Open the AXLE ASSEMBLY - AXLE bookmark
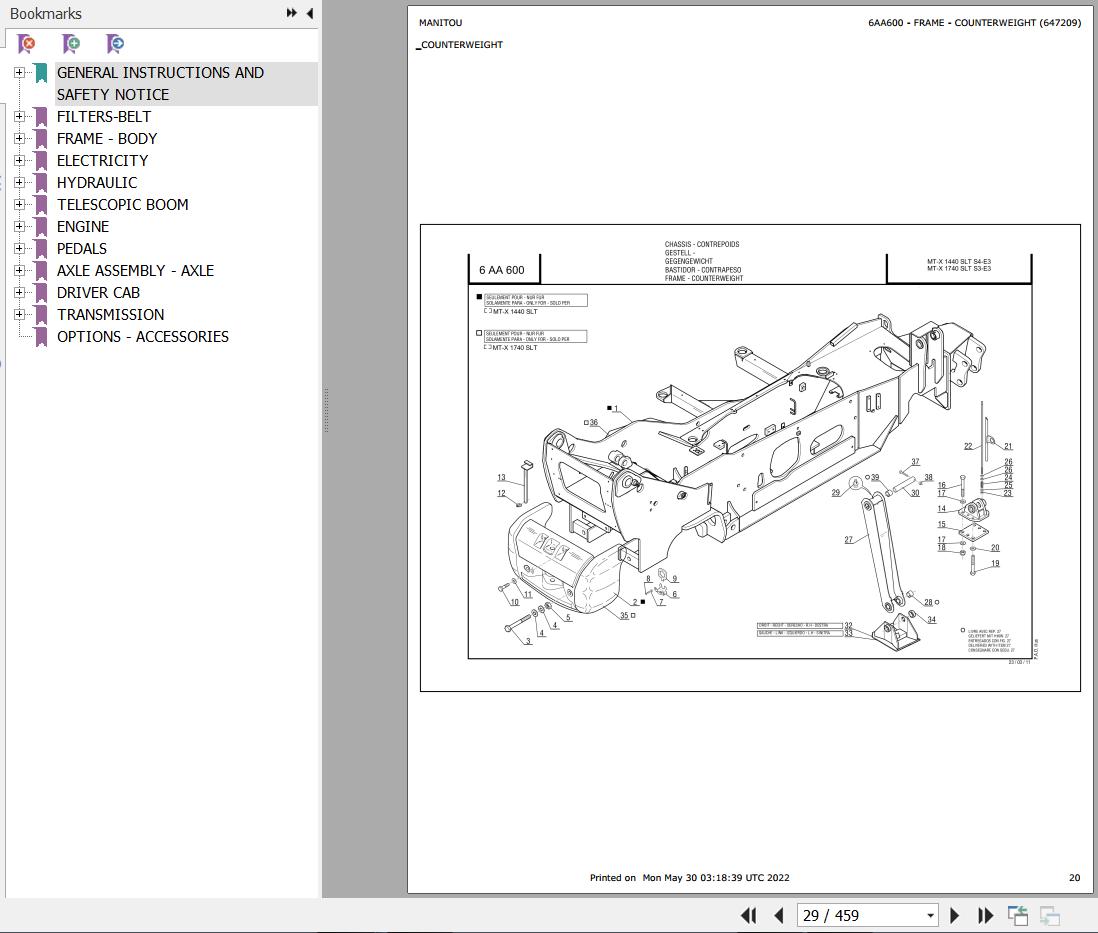Image resolution: width=1098 pixels, height=933 pixels. [135, 270]
